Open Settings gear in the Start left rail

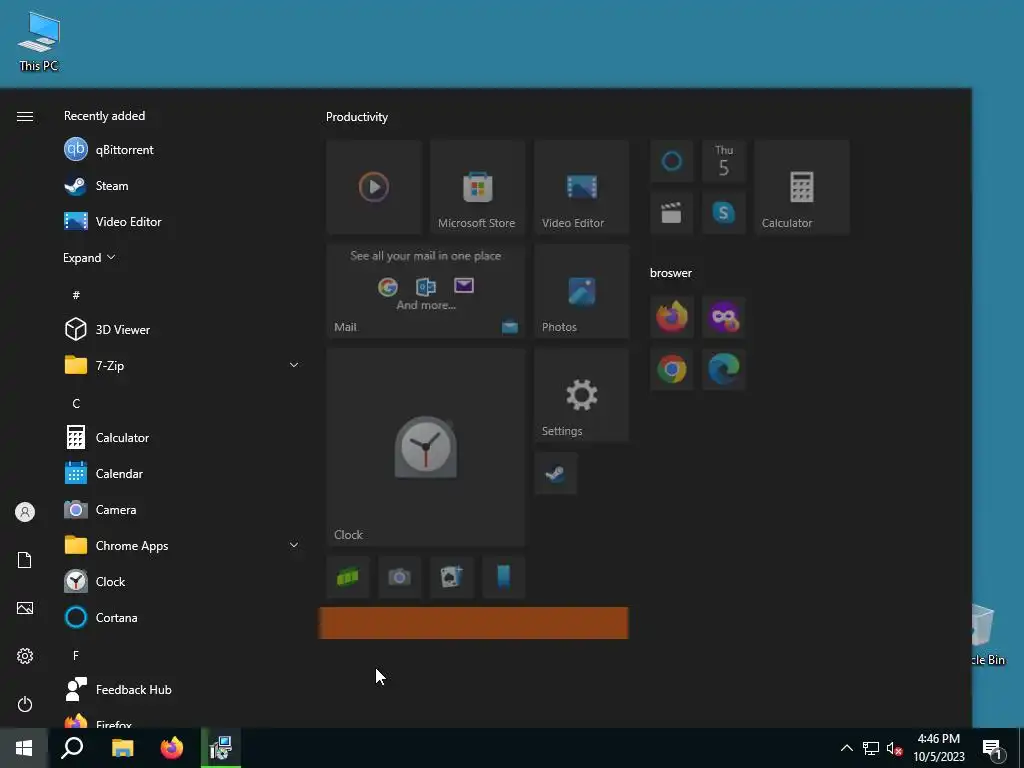click(25, 656)
